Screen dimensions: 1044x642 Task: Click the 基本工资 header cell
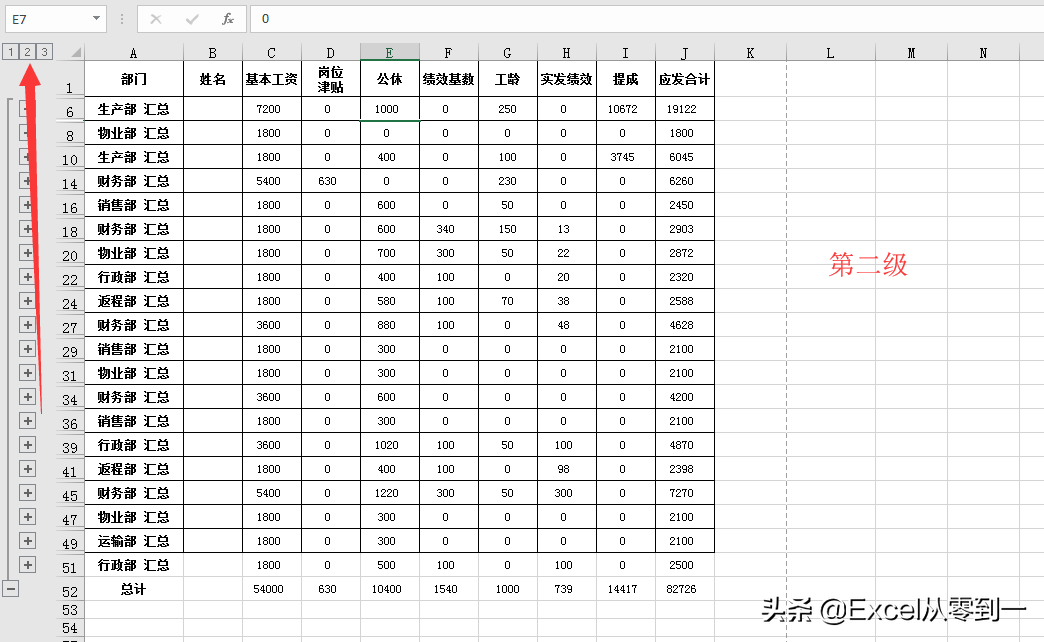tap(272, 79)
